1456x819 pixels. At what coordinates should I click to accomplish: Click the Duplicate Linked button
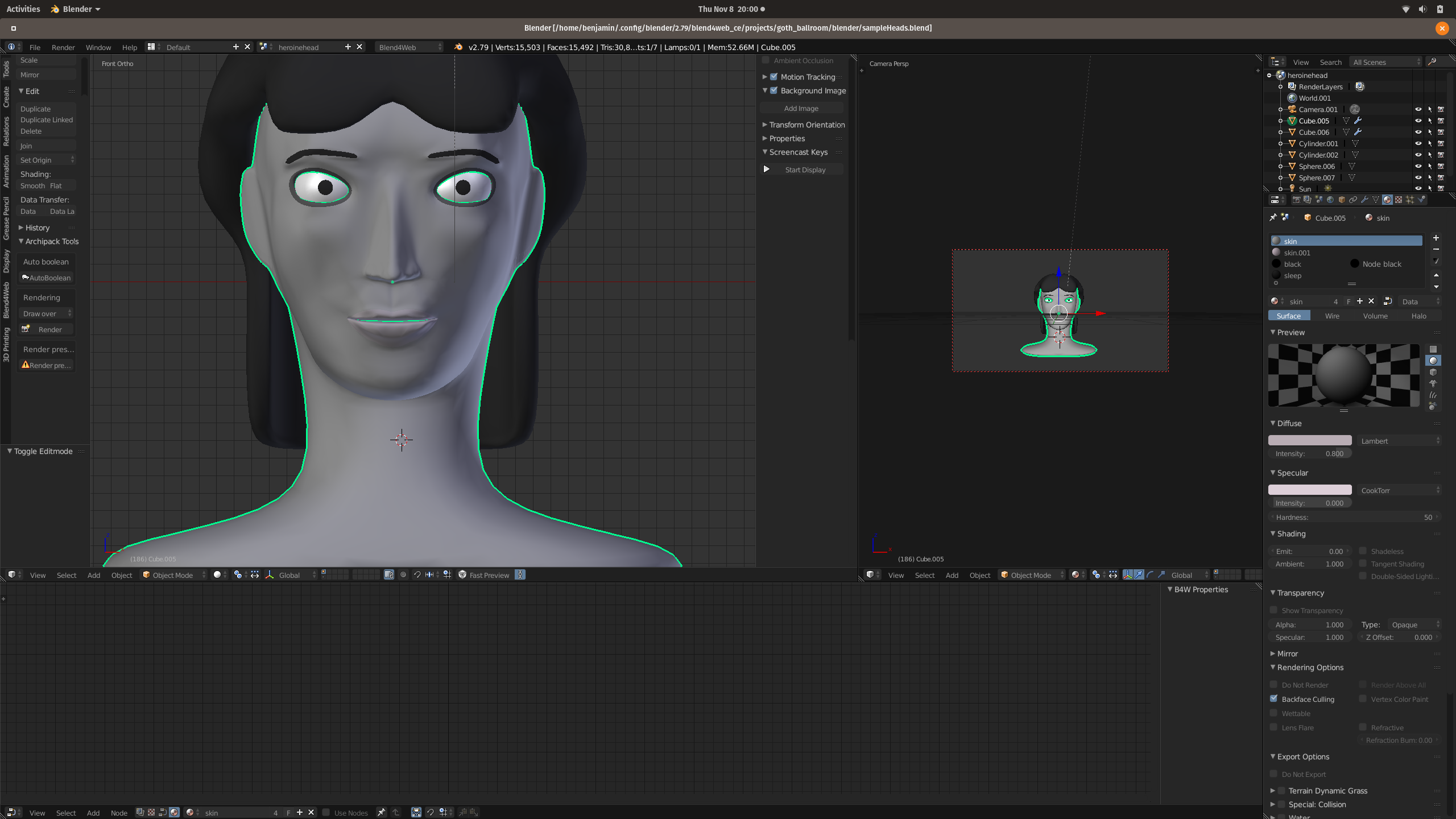click(x=47, y=120)
